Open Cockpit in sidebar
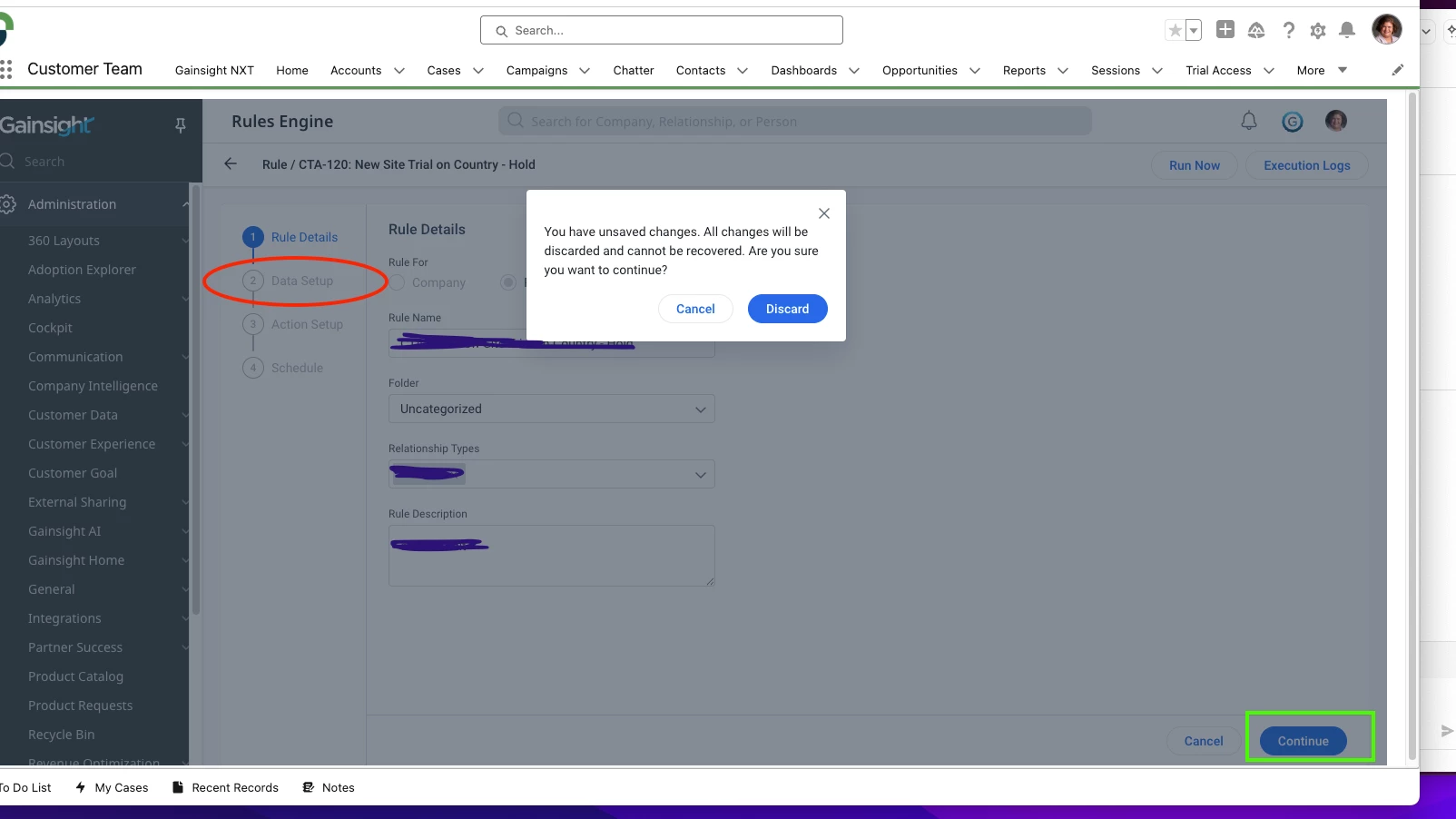This screenshot has height=819, width=1456. point(50,328)
